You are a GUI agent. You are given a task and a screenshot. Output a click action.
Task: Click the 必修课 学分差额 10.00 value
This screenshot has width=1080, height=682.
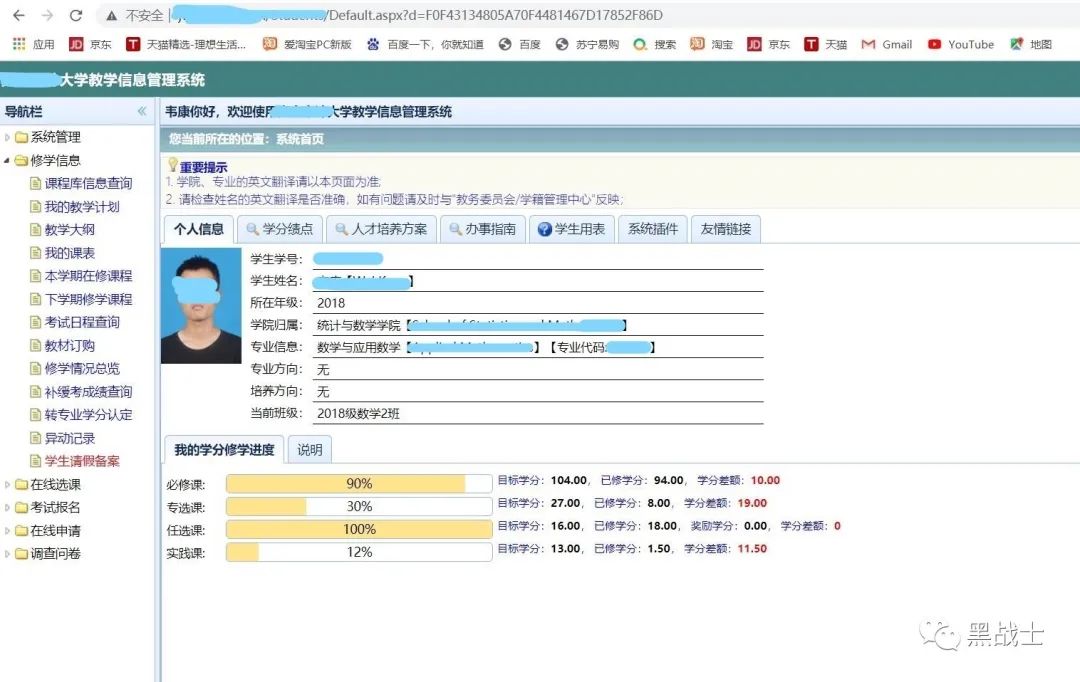tap(765, 480)
